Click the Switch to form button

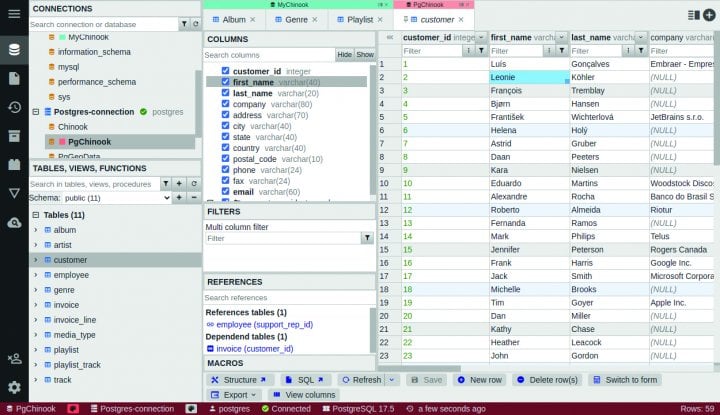click(x=625, y=380)
